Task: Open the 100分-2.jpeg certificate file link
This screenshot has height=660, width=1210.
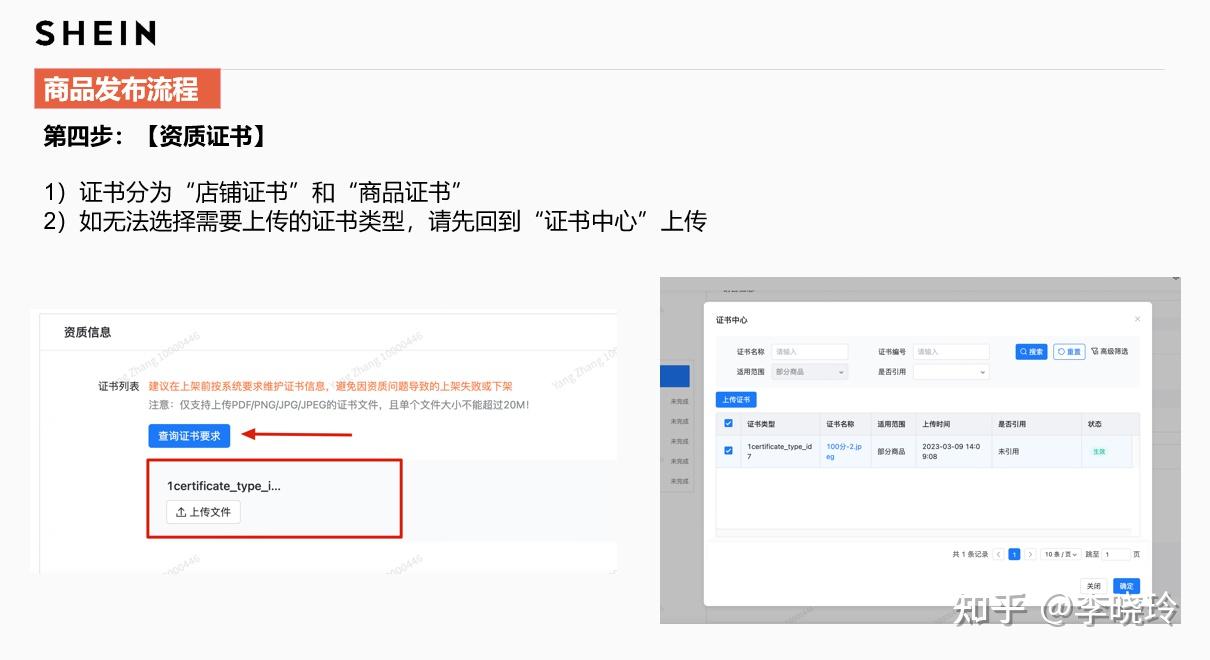Action: [843, 451]
